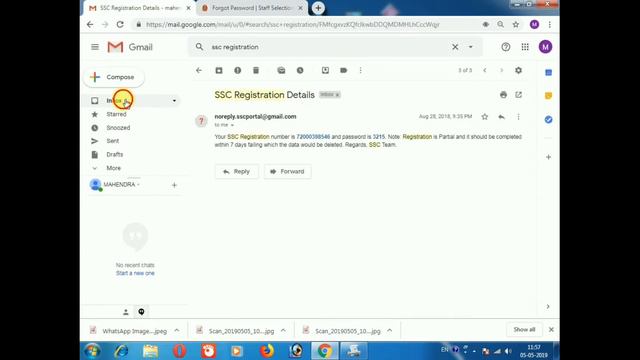Open the Tasks side panel icon

[x=549, y=120]
